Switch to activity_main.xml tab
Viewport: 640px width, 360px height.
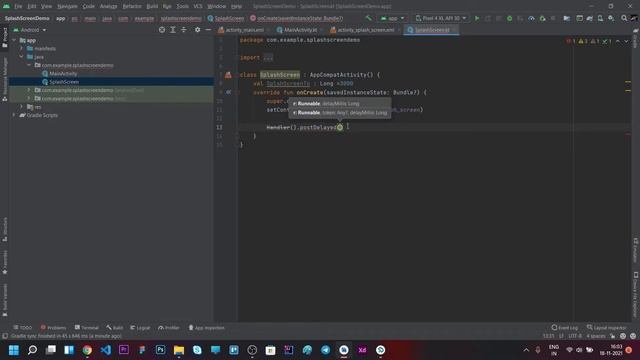tap(244, 30)
